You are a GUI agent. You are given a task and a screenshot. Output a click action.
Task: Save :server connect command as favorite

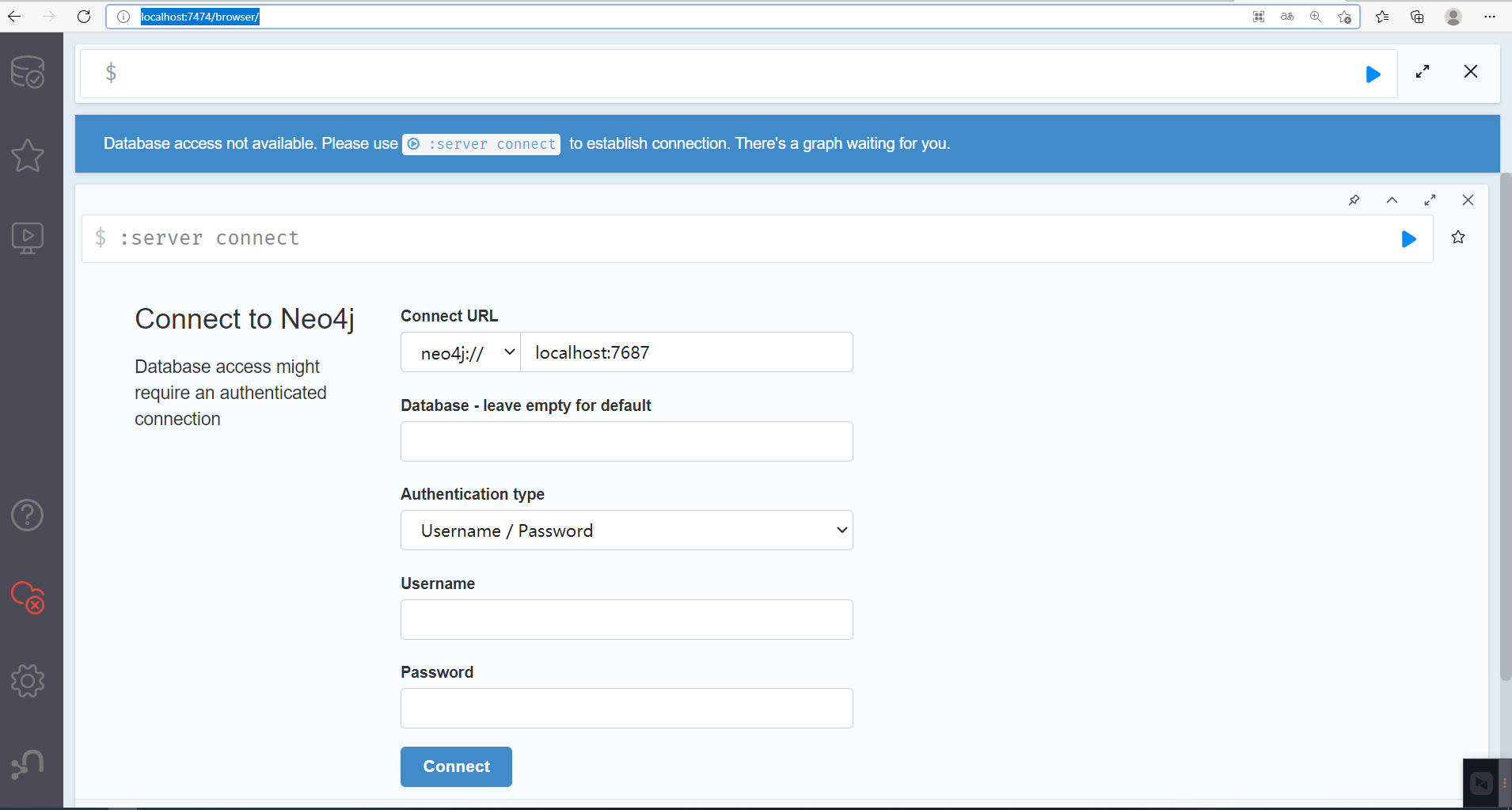[x=1458, y=238]
